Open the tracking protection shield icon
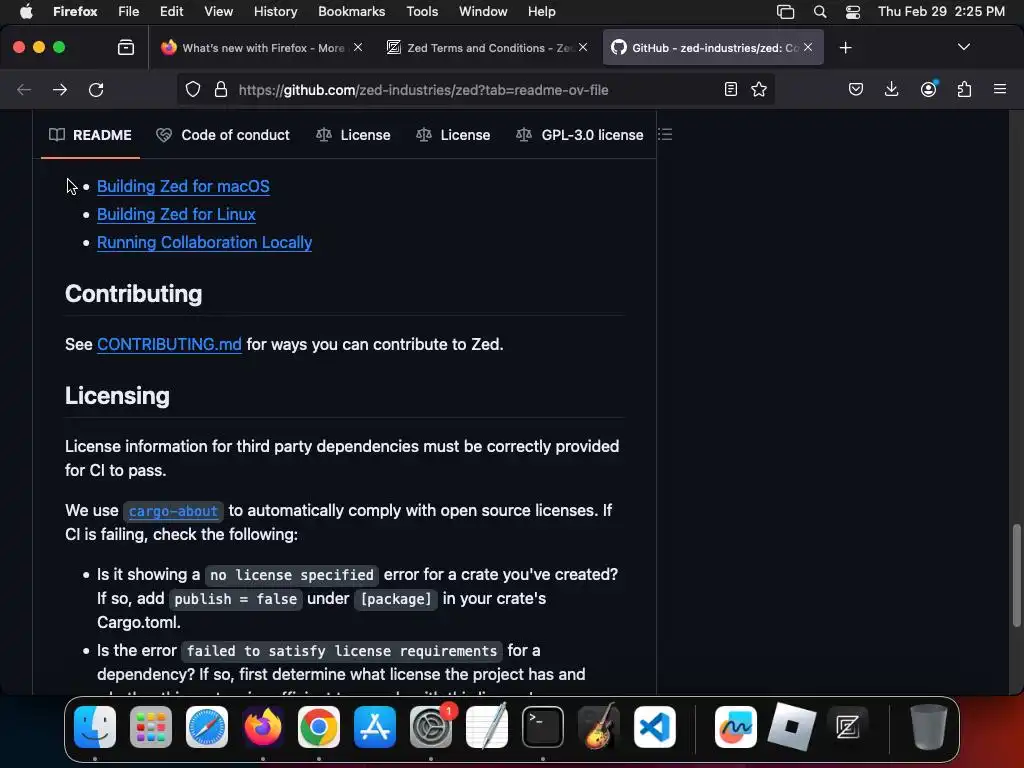This screenshot has width=1024, height=768. click(193, 89)
